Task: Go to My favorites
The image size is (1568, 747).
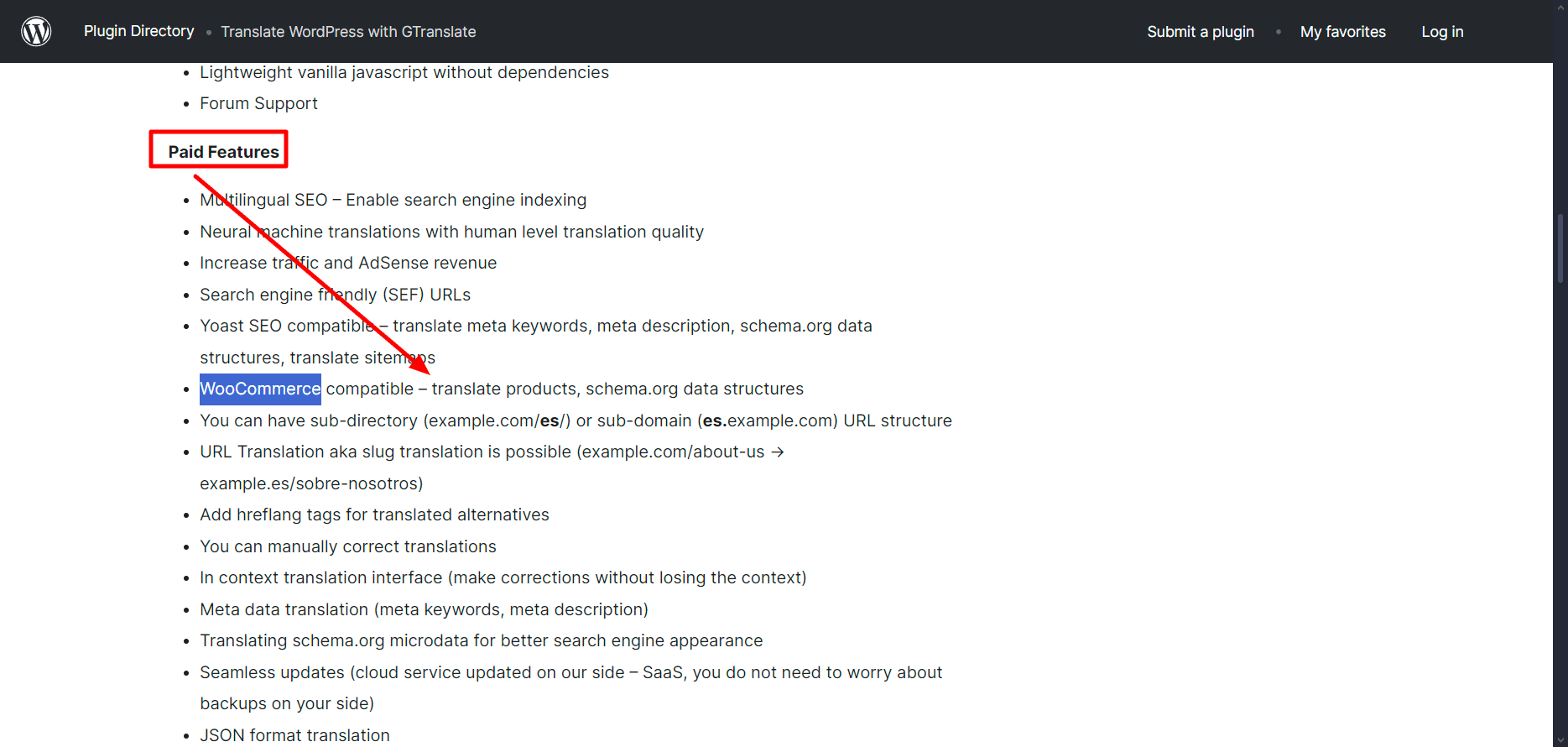Action: (x=1343, y=32)
